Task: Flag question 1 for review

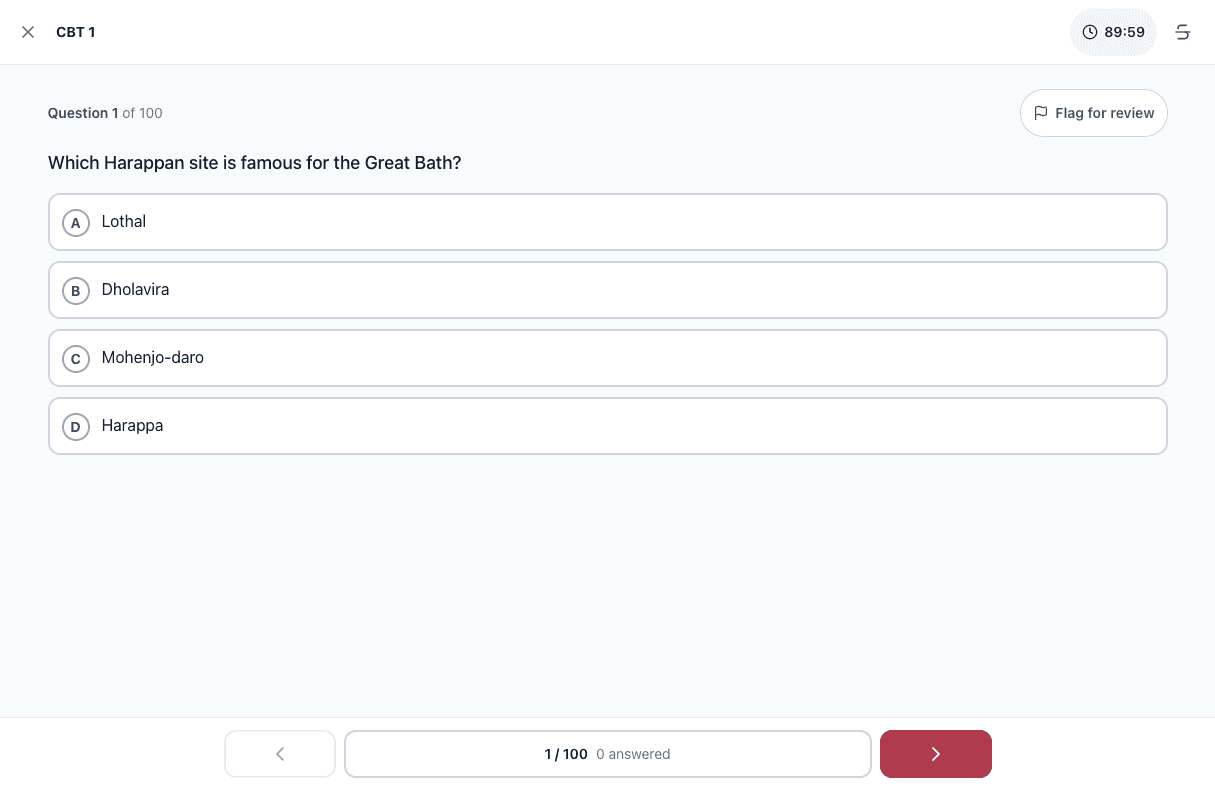Action: [1094, 113]
